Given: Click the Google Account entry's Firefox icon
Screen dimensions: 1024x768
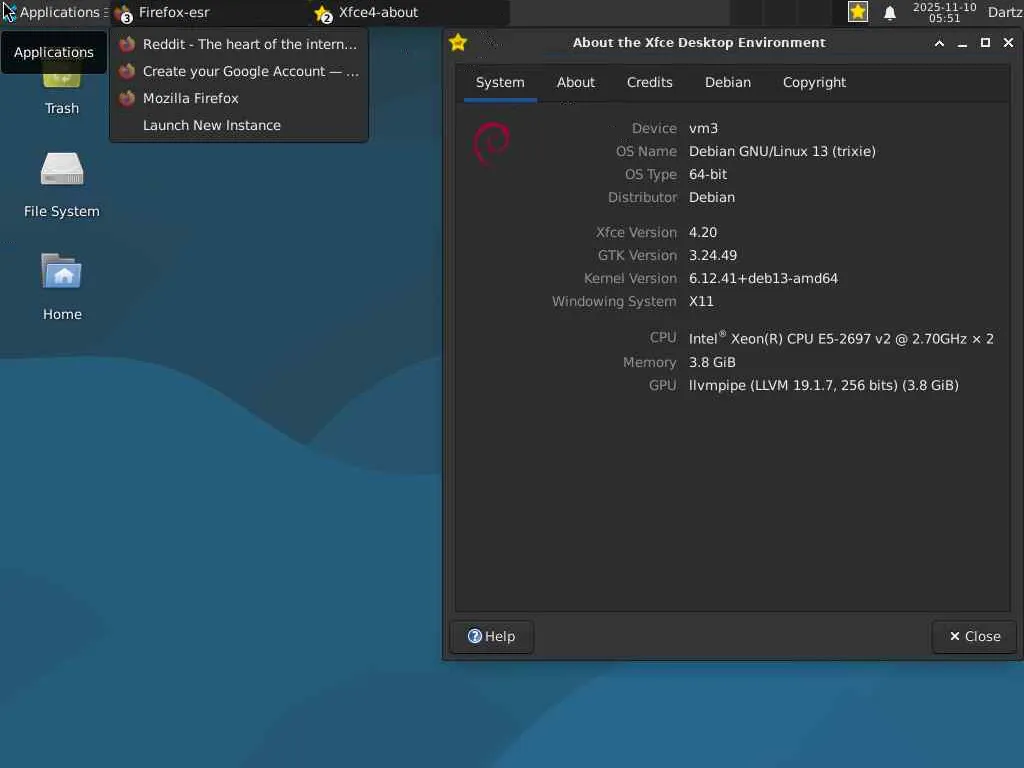Looking at the screenshot, I should [x=127, y=71].
